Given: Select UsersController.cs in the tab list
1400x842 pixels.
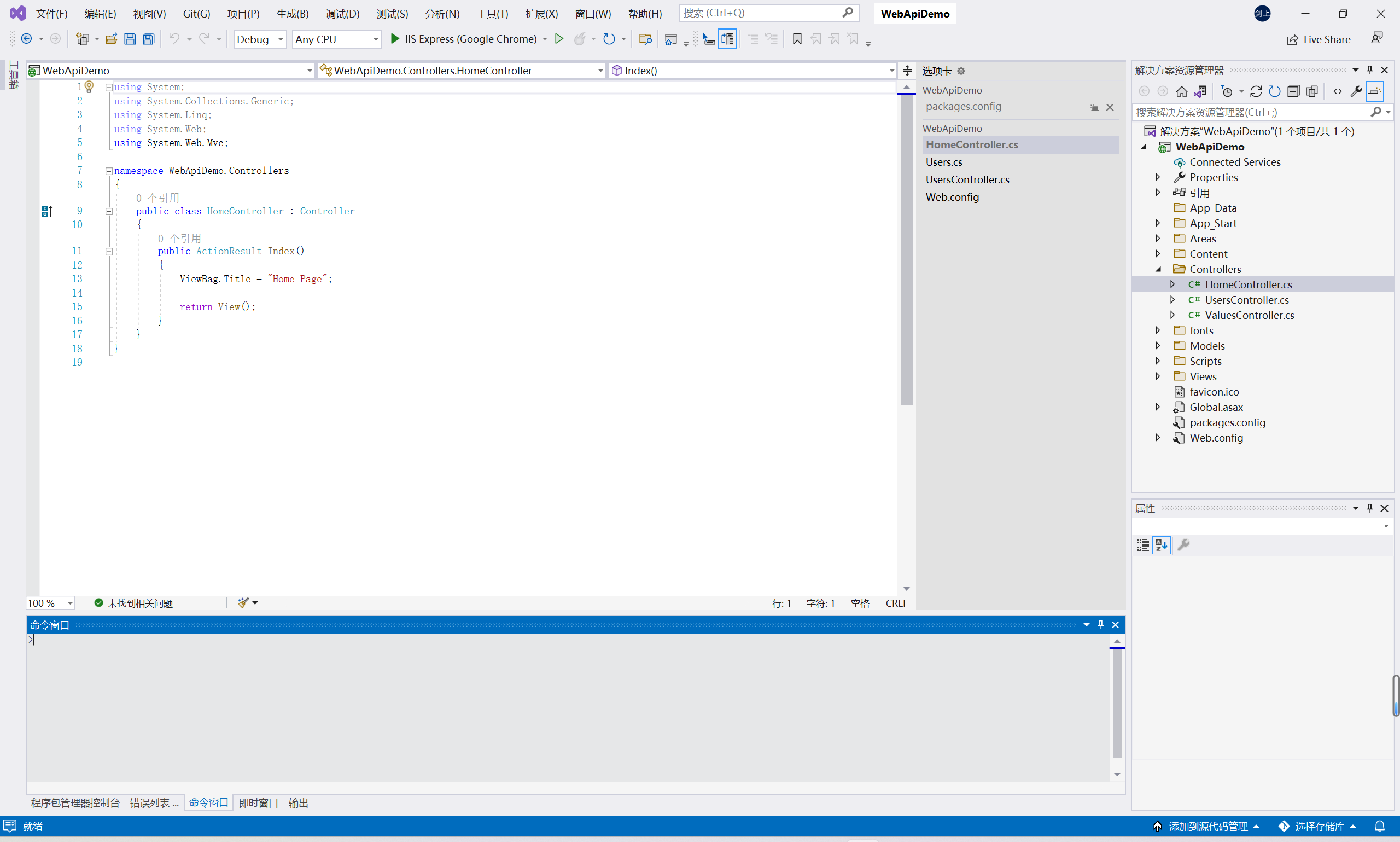Looking at the screenshot, I should [x=967, y=180].
